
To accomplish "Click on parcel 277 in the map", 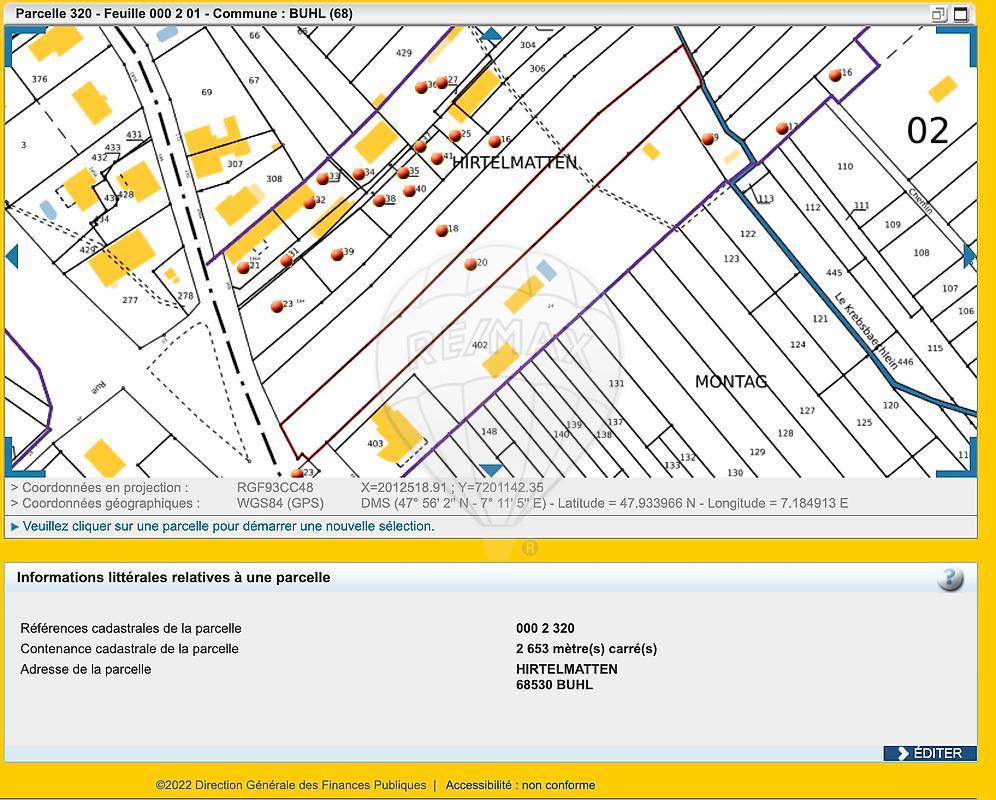I will click(130, 299).
